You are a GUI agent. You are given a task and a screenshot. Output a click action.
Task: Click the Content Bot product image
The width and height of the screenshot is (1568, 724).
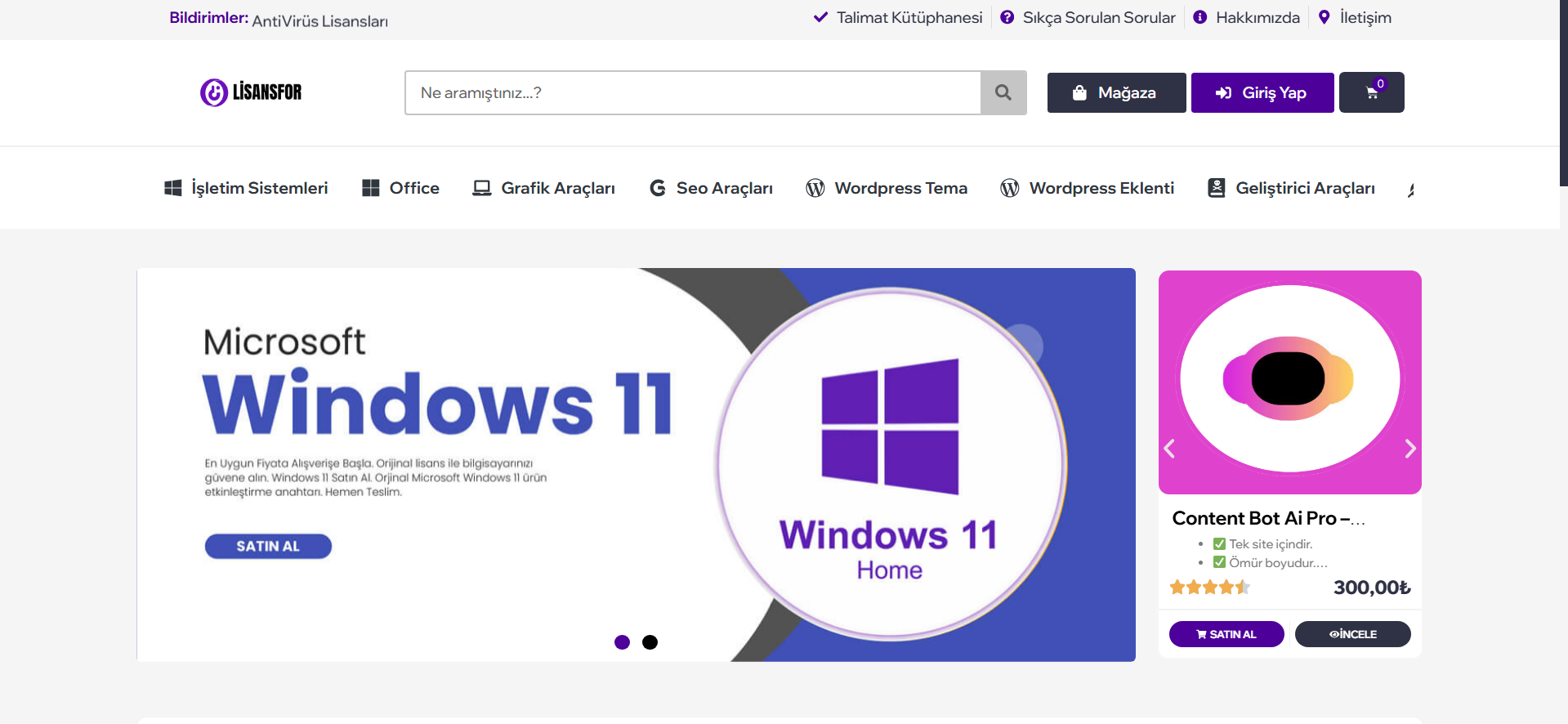point(1290,382)
